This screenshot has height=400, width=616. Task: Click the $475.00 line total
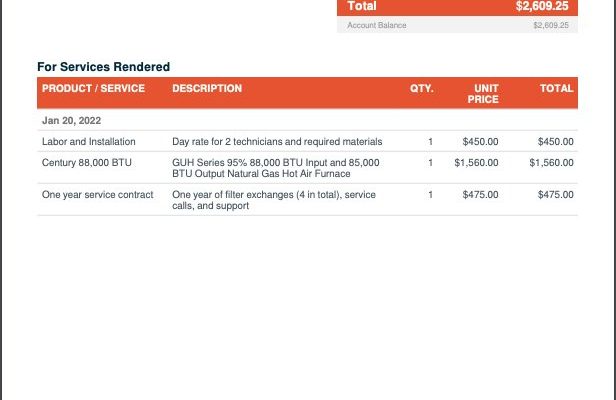556,195
